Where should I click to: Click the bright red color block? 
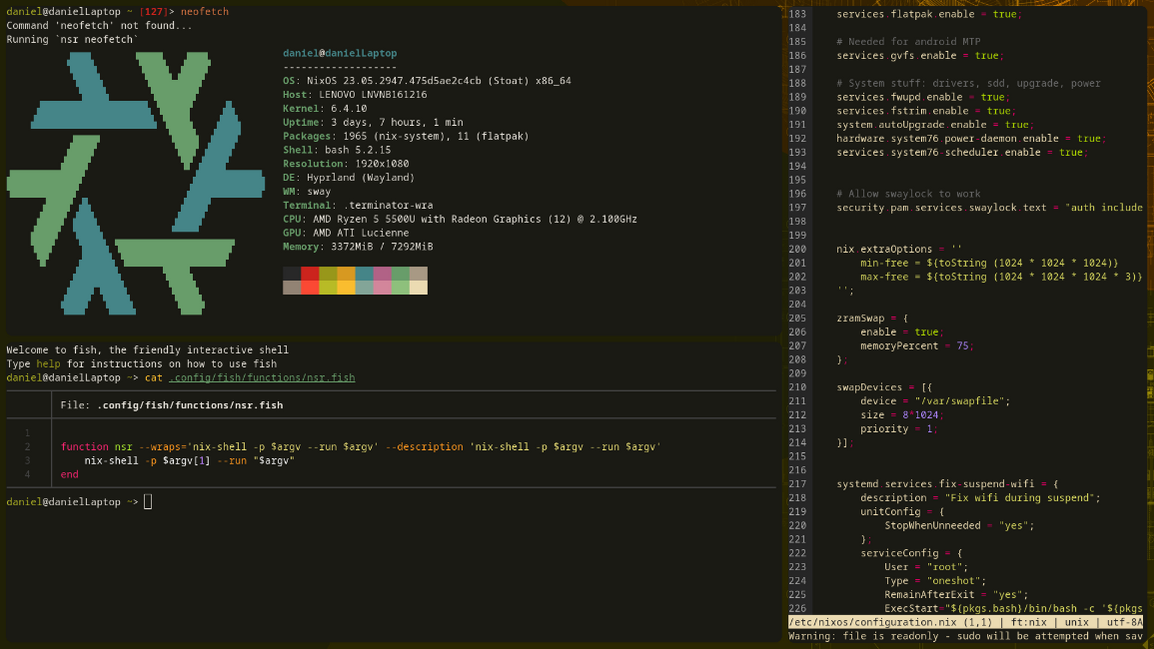click(310, 287)
